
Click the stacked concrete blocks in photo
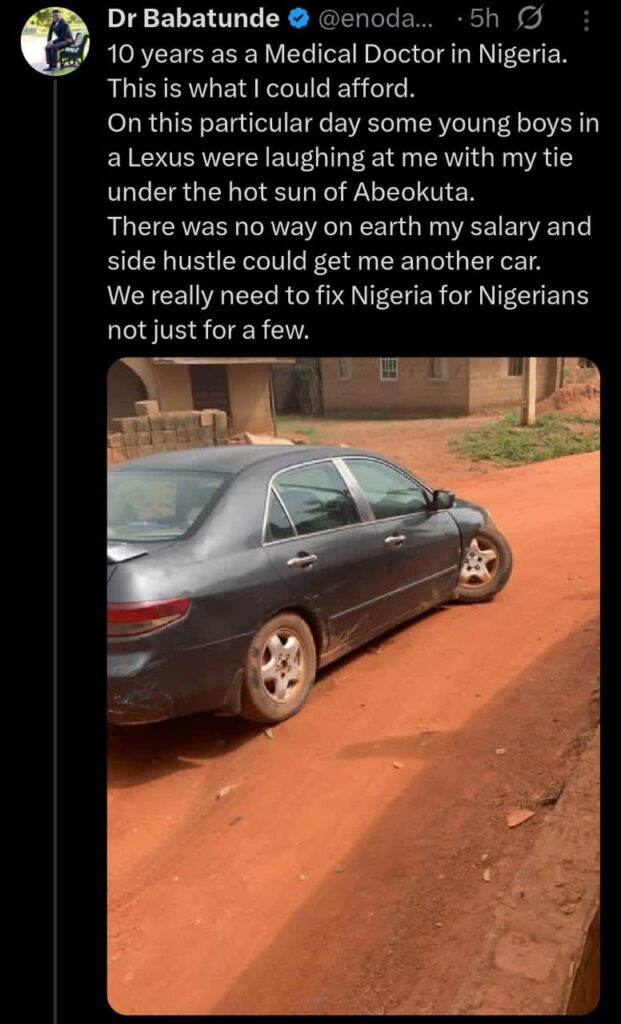(x=167, y=430)
